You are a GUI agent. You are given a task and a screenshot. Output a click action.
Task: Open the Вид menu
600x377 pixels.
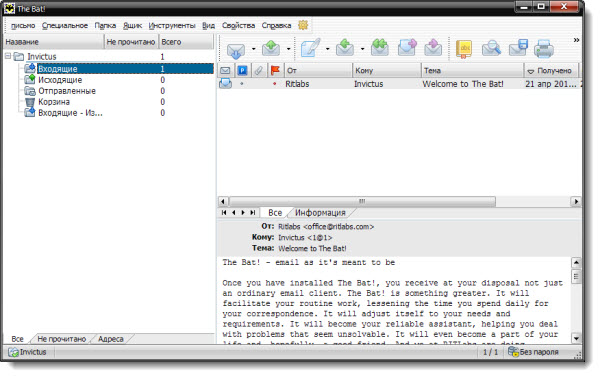point(209,25)
